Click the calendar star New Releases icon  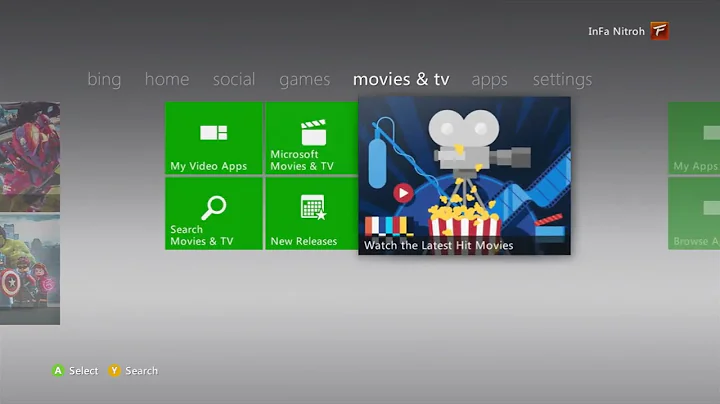314,208
